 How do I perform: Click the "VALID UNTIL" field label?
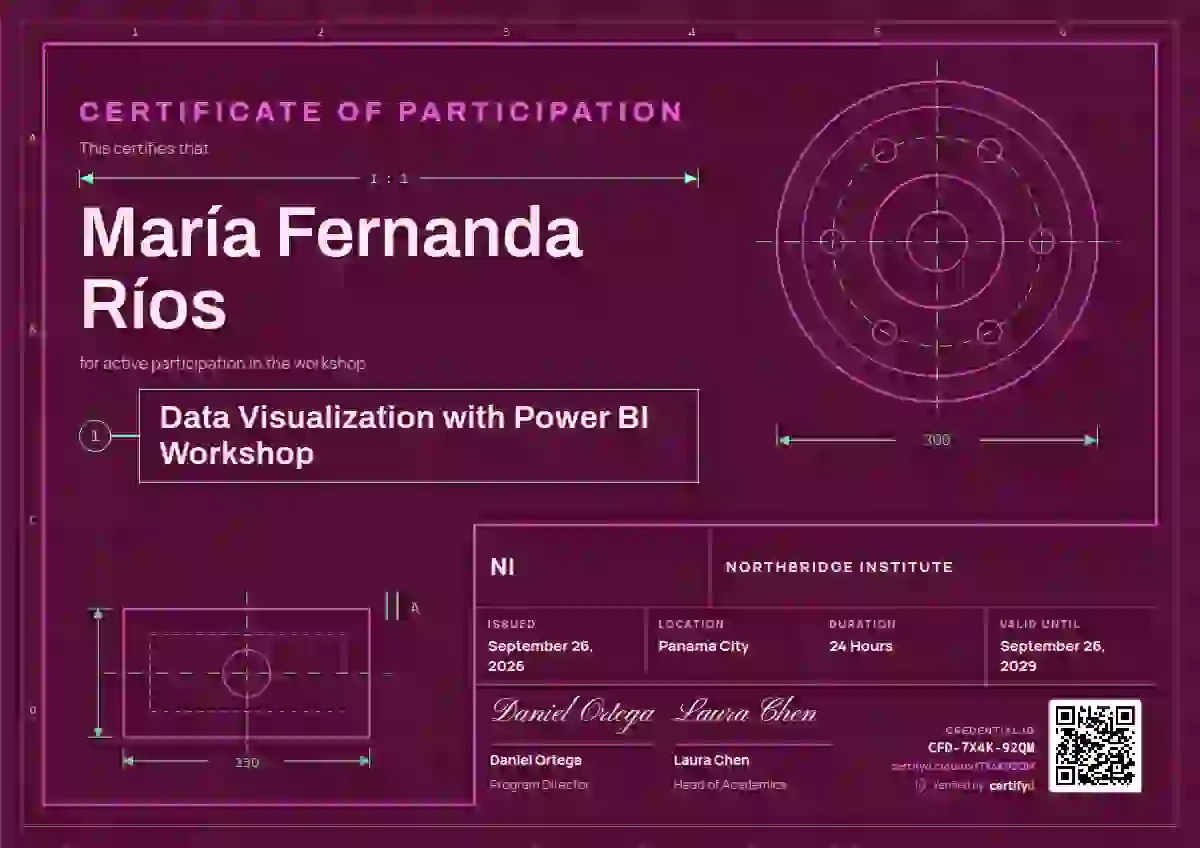point(1040,624)
